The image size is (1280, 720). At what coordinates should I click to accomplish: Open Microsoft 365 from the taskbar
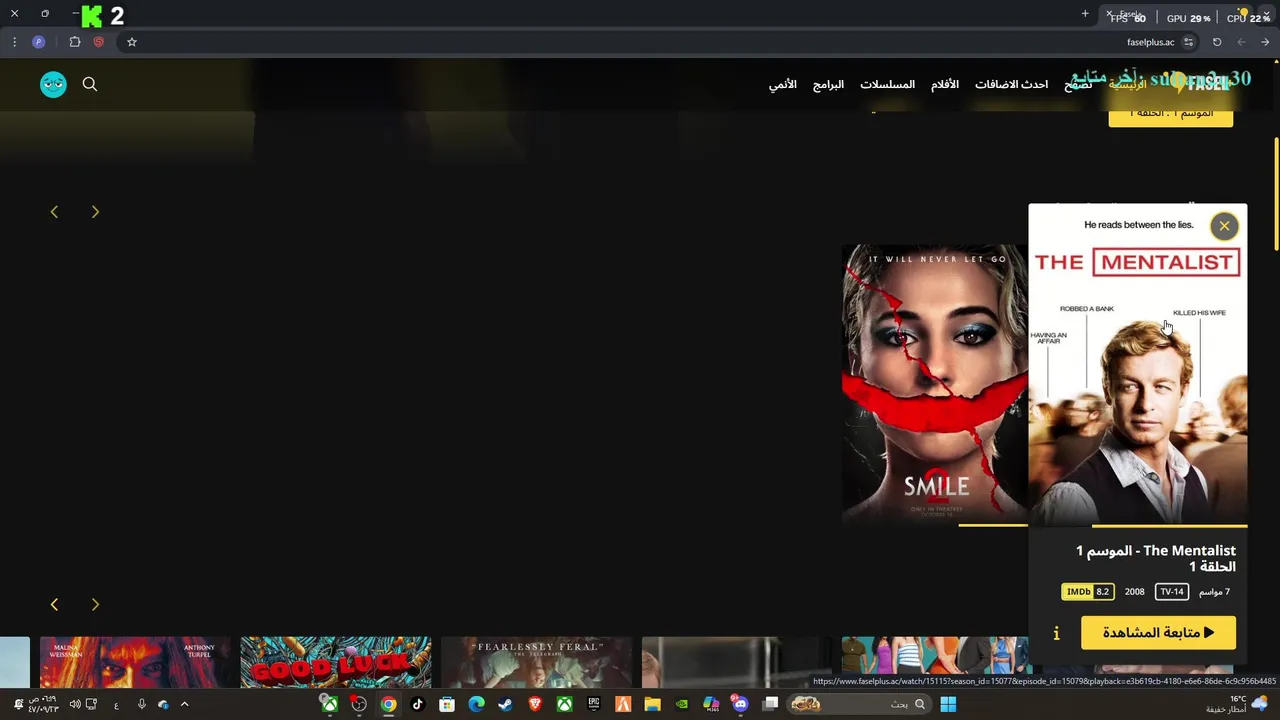pyautogui.click(x=711, y=704)
